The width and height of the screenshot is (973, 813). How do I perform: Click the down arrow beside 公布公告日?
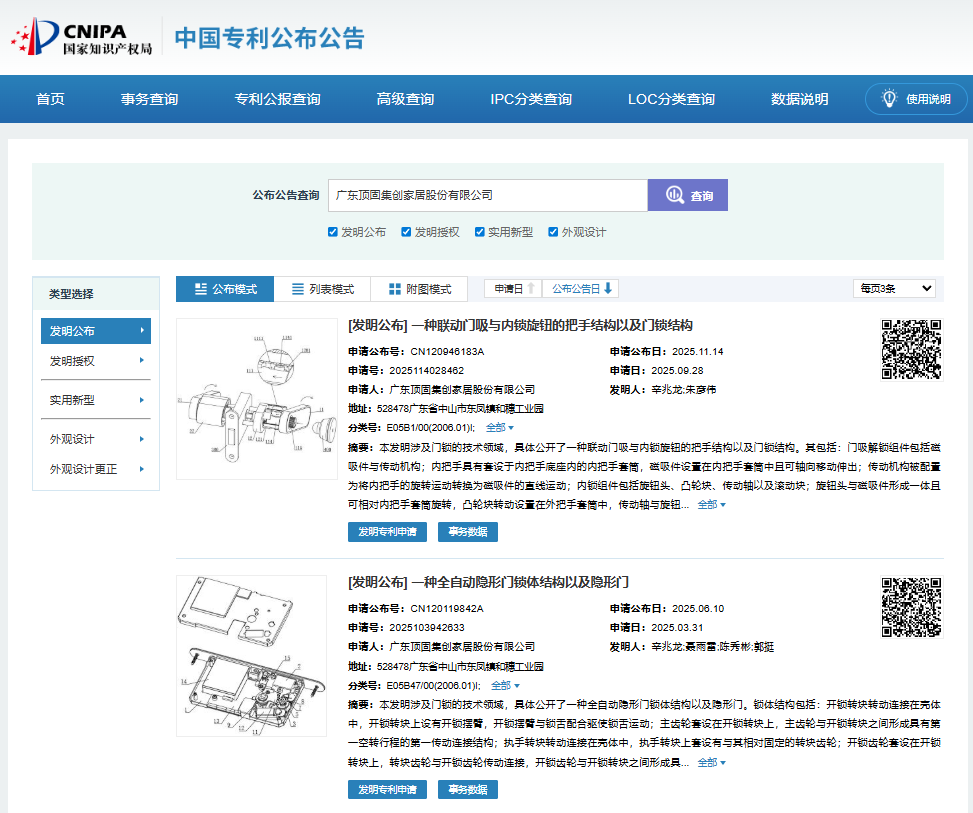coord(608,289)
